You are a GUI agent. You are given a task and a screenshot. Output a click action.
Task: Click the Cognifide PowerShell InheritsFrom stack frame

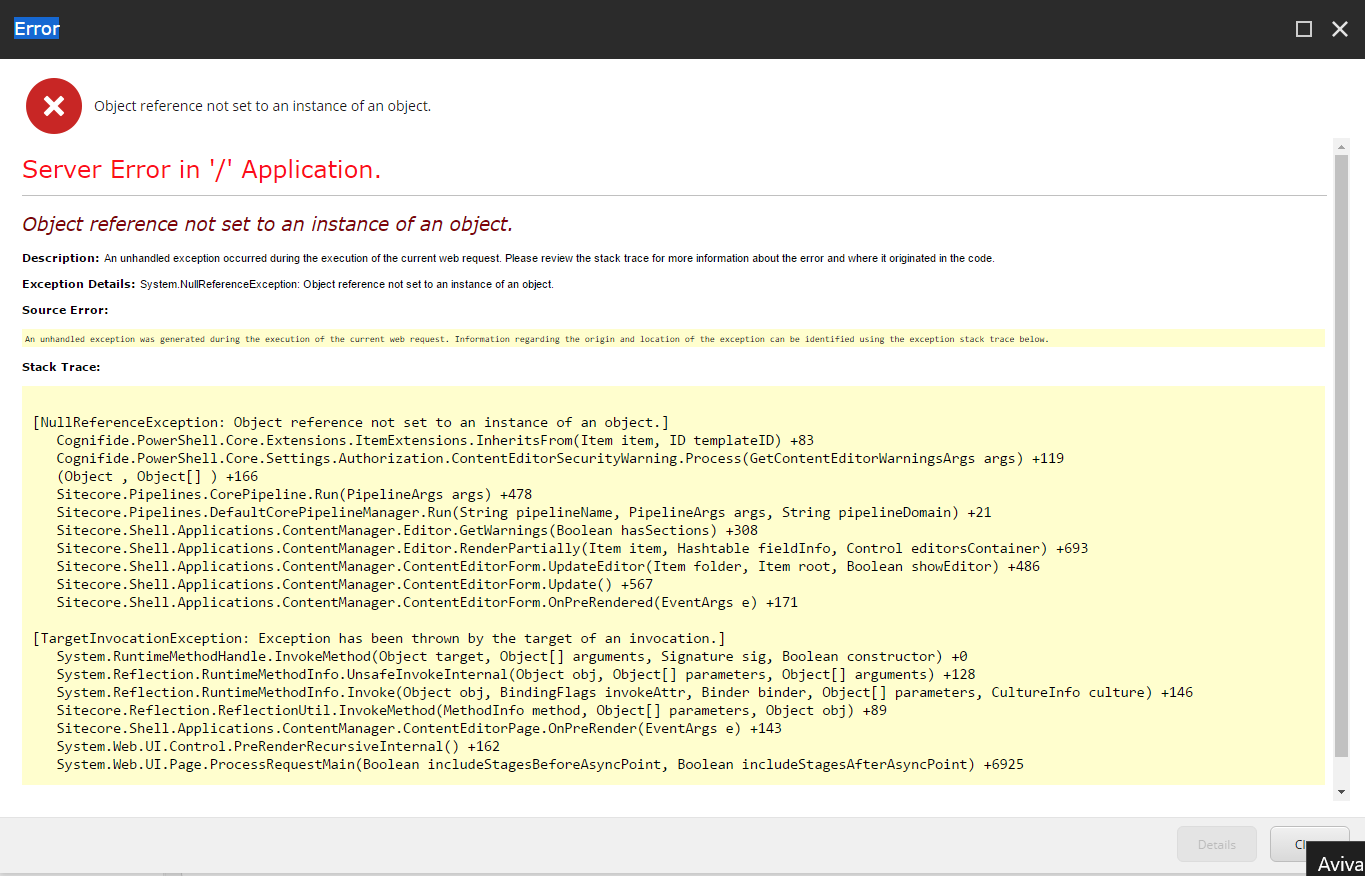tap(434, 440)
